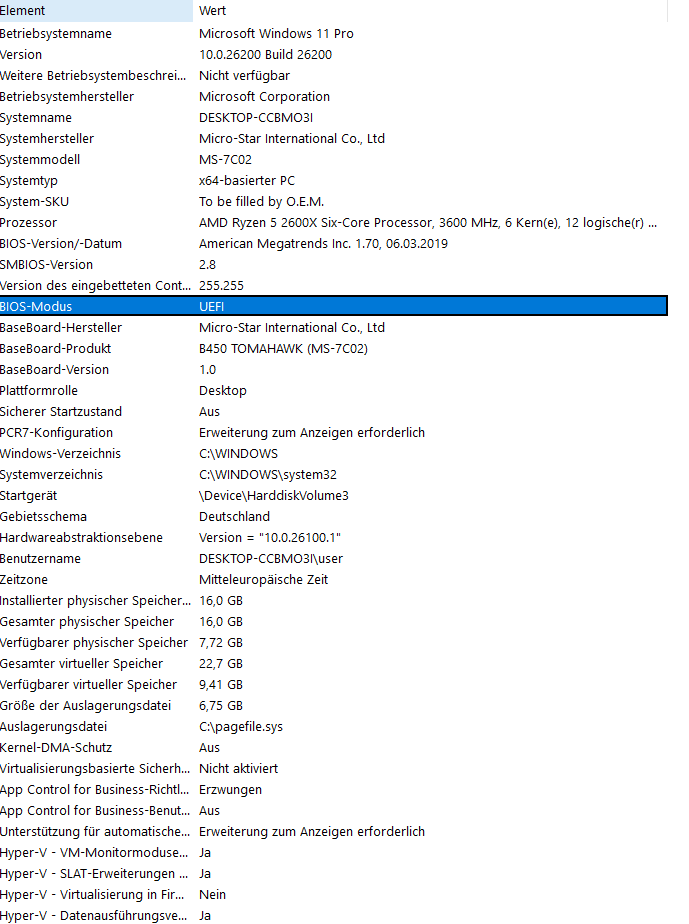Select the Systemmodell row

pyautogui.click(x=334, y=160)
